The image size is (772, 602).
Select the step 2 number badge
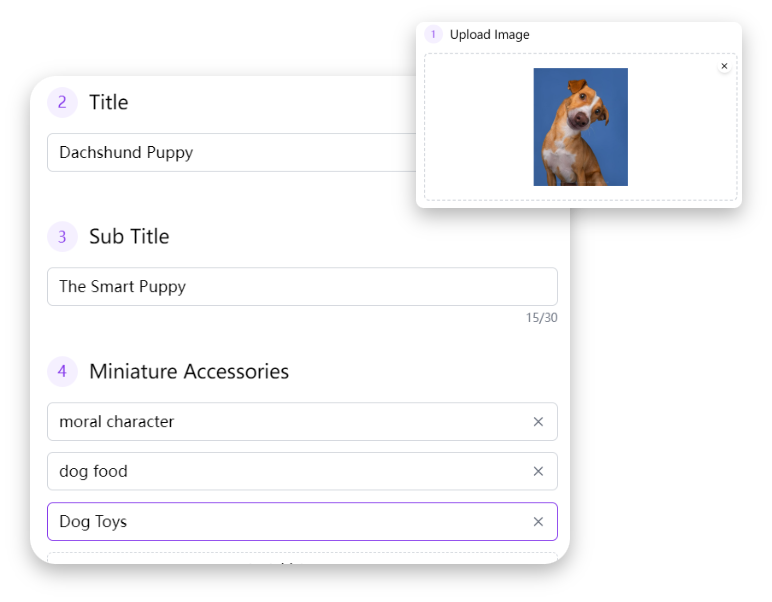[62, 102]
